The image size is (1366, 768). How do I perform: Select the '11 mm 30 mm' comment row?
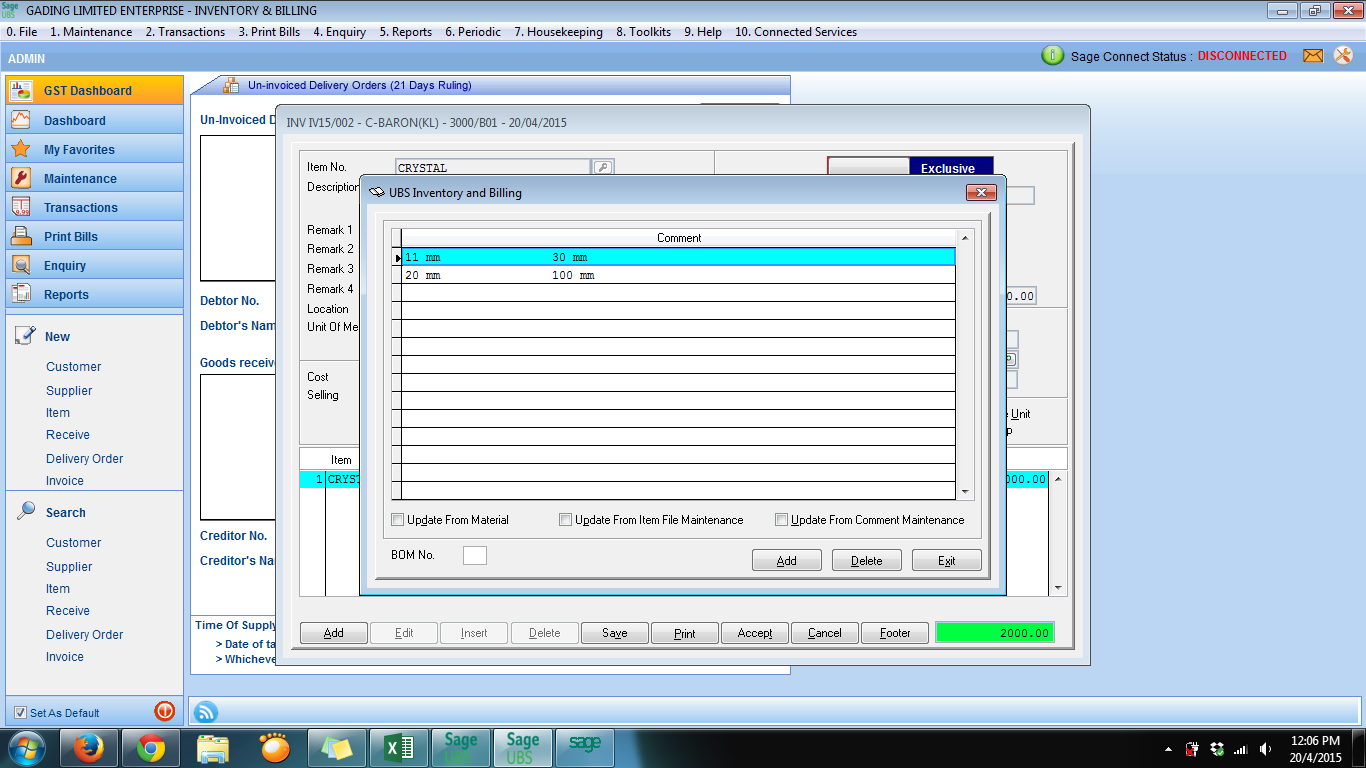click(x=678, y=257)
